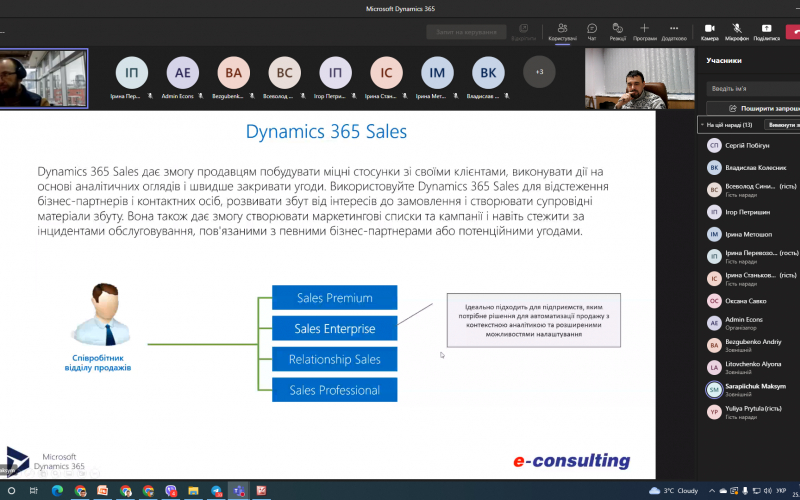This screenshot has width=800, height=500.
Task: Focus the Введіть ім'я search field
Action: [x=753, y=88]
